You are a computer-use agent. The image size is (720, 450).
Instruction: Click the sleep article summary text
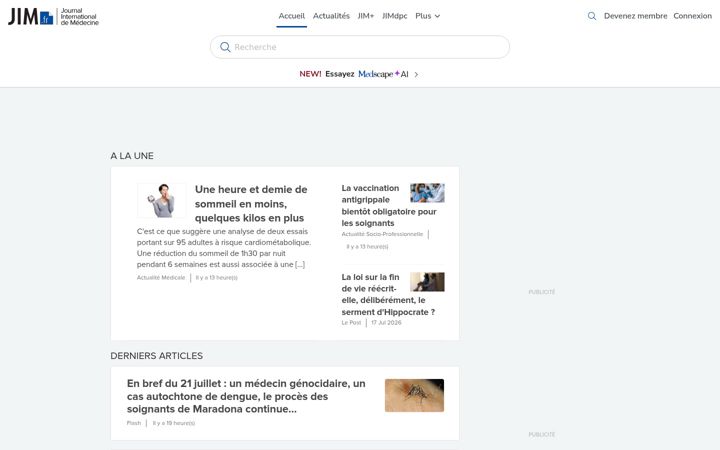(x=224, y=248)
